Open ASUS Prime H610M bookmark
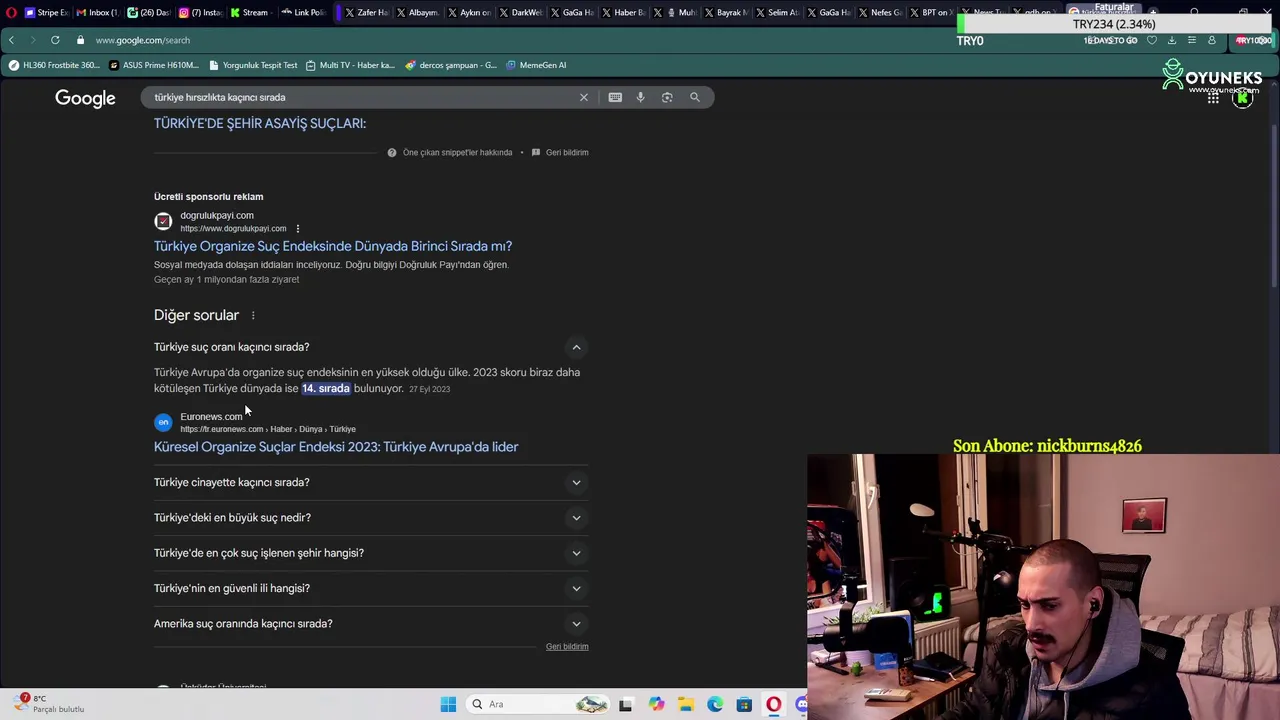Screen dimensions: 1280x720 click(154, 65)
